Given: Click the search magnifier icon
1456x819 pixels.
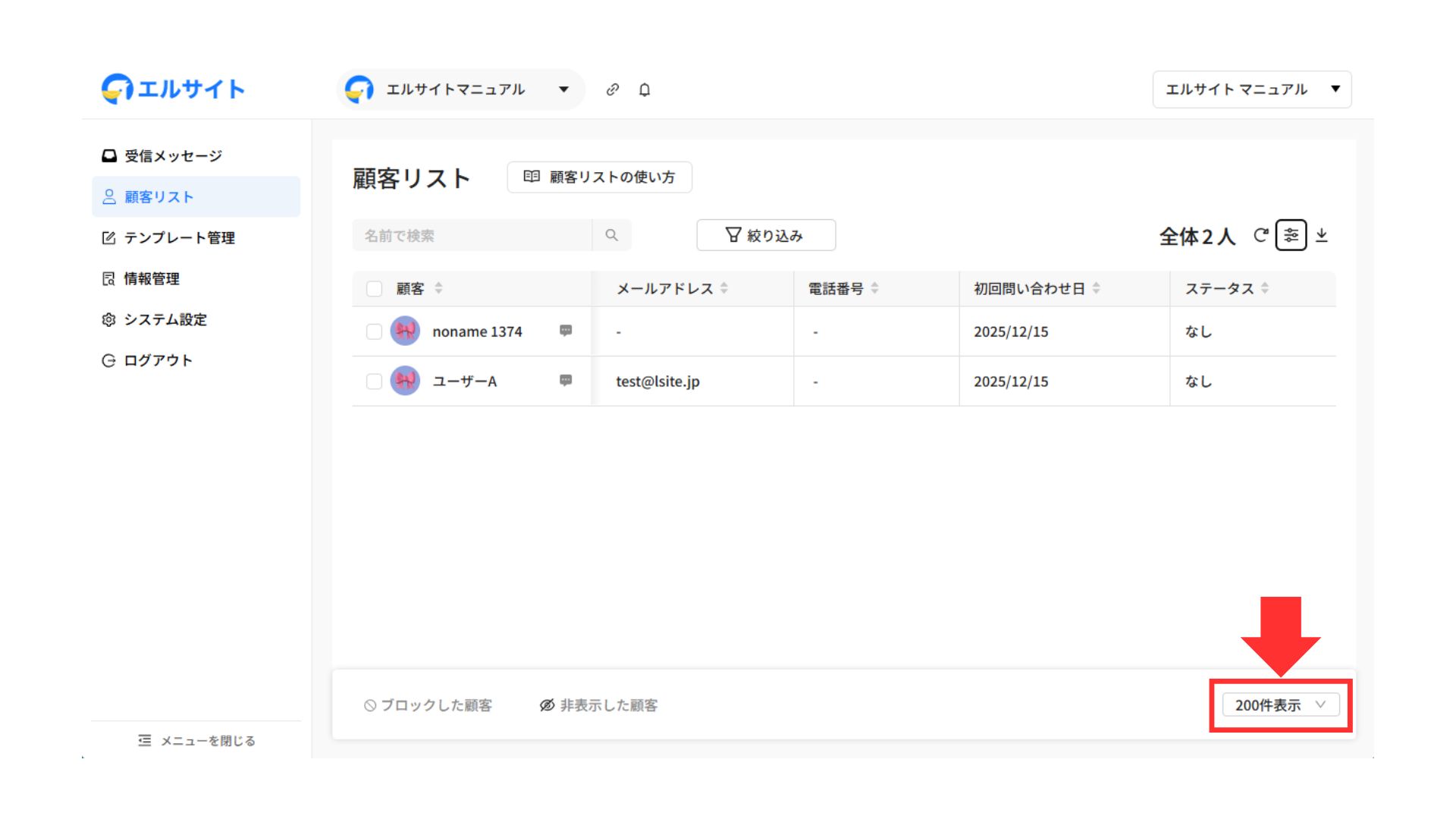Looking at the screenshot, I should click(x=611, y=236).
